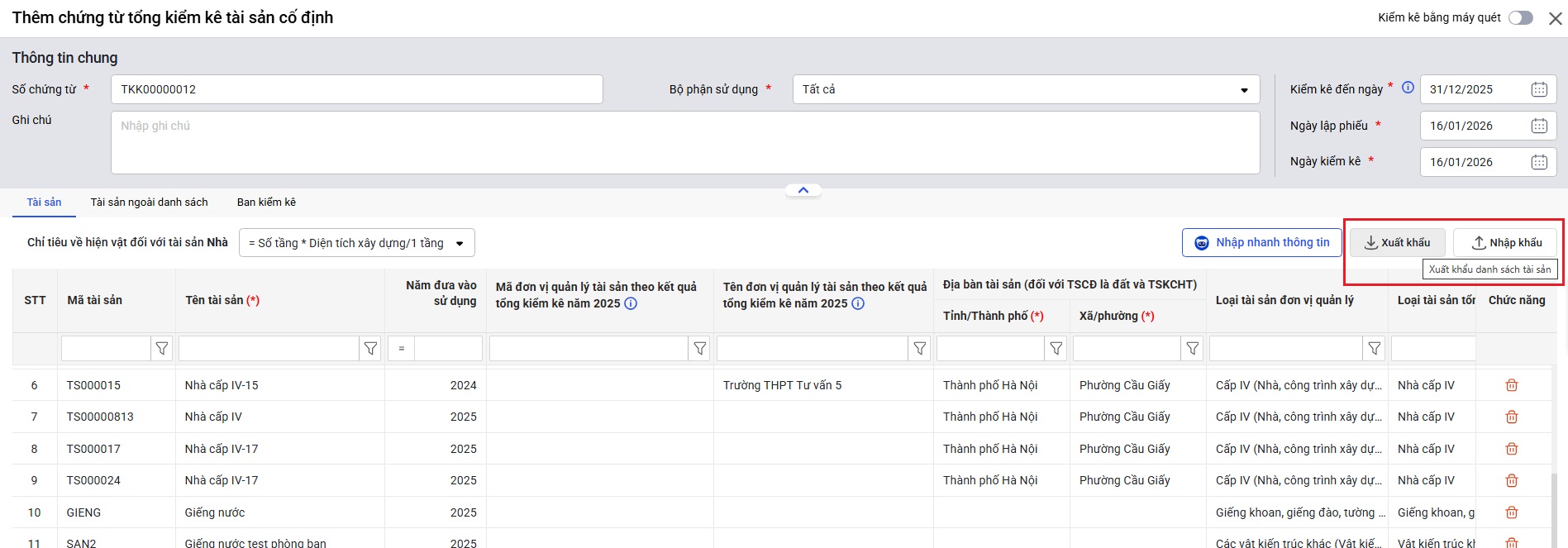Open calendar picker for Kiểm kê đến ngày
1568x548 pixels.
(x=1538, y=89)
